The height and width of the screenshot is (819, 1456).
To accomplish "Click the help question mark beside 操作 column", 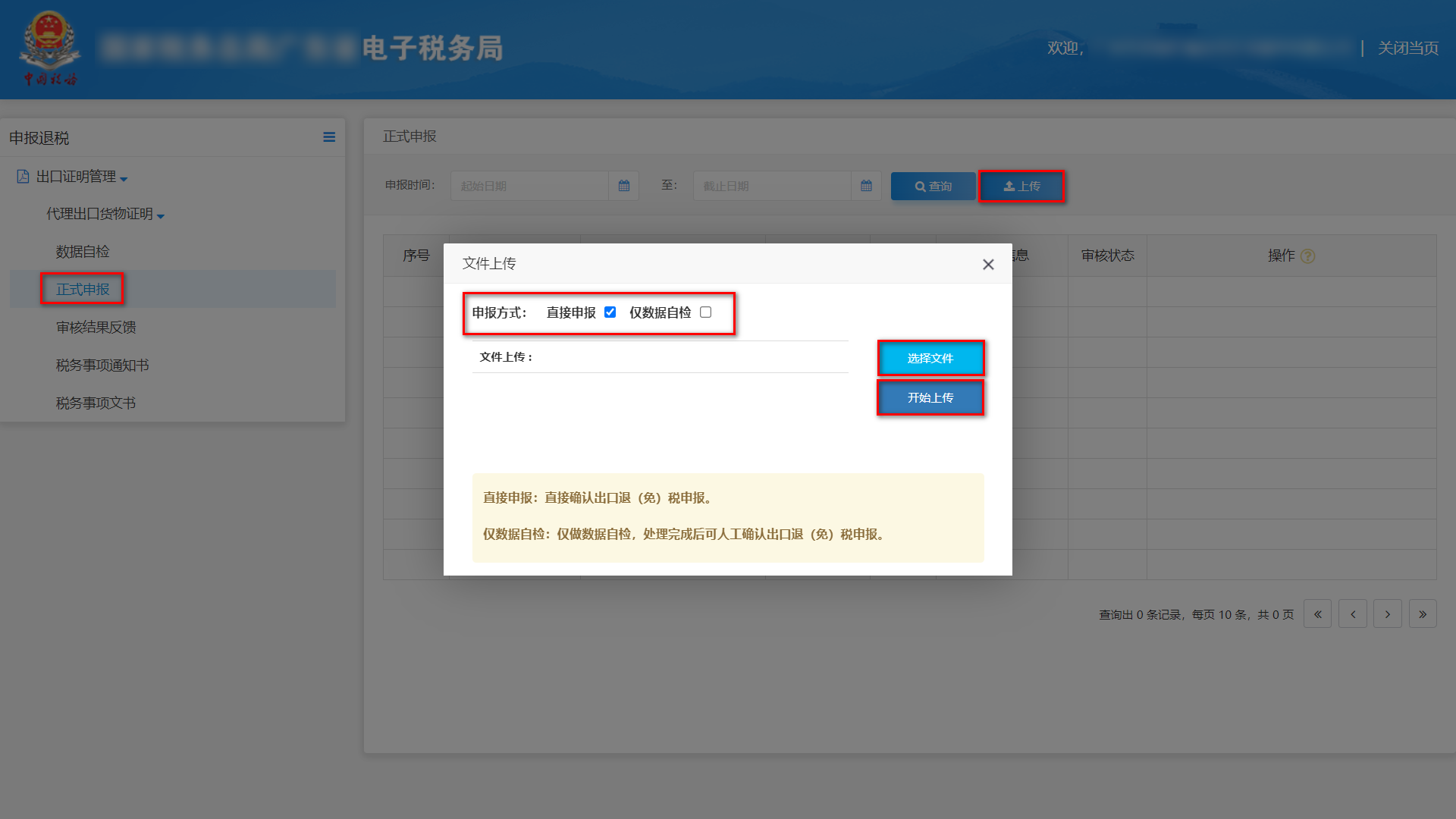I will tap(1307, 256).
